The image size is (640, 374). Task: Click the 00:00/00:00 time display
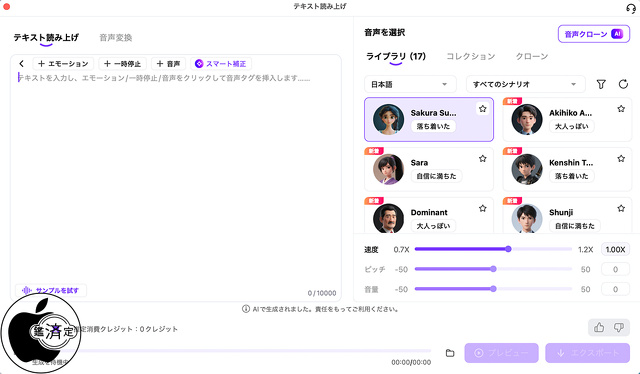point(411,363)
